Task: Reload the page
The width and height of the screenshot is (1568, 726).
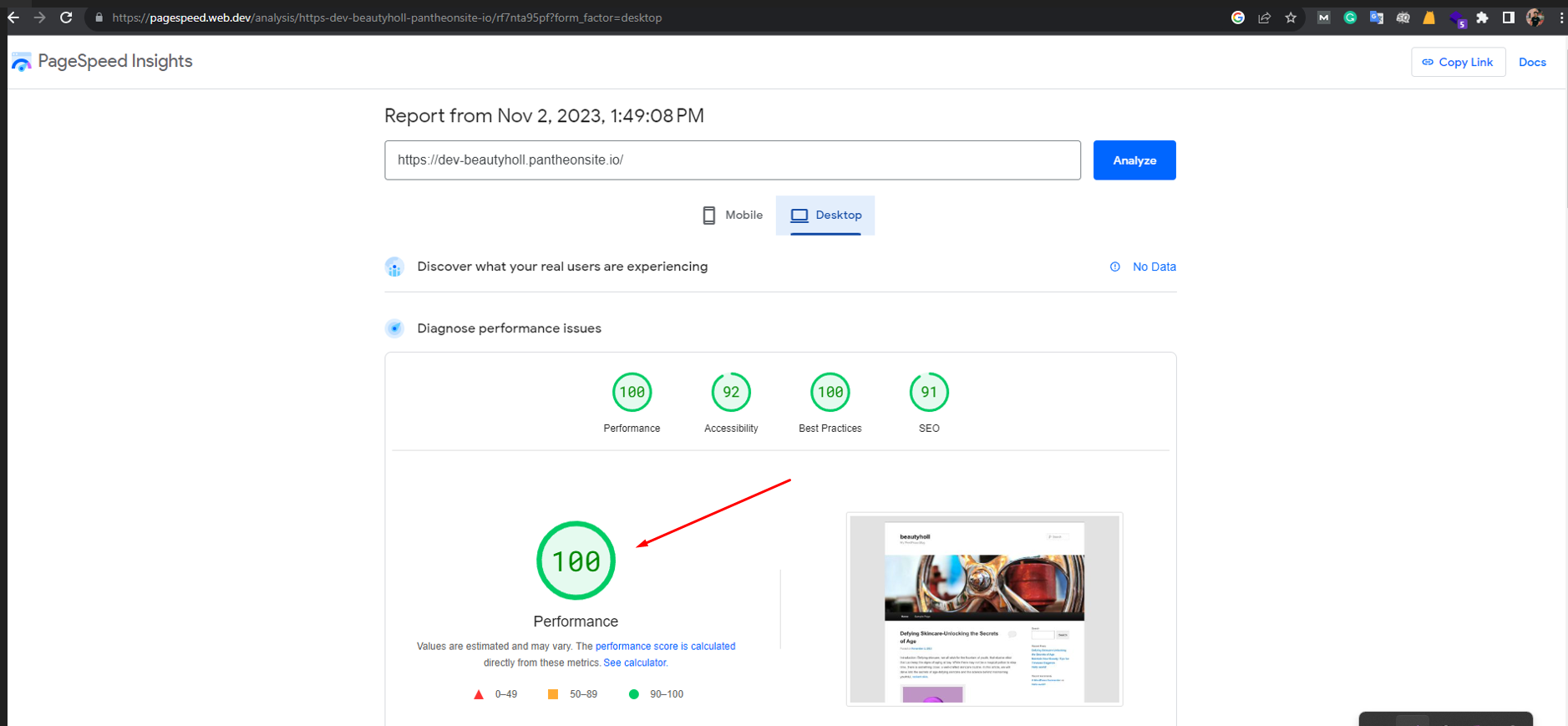Action: (x=66, y=18)
